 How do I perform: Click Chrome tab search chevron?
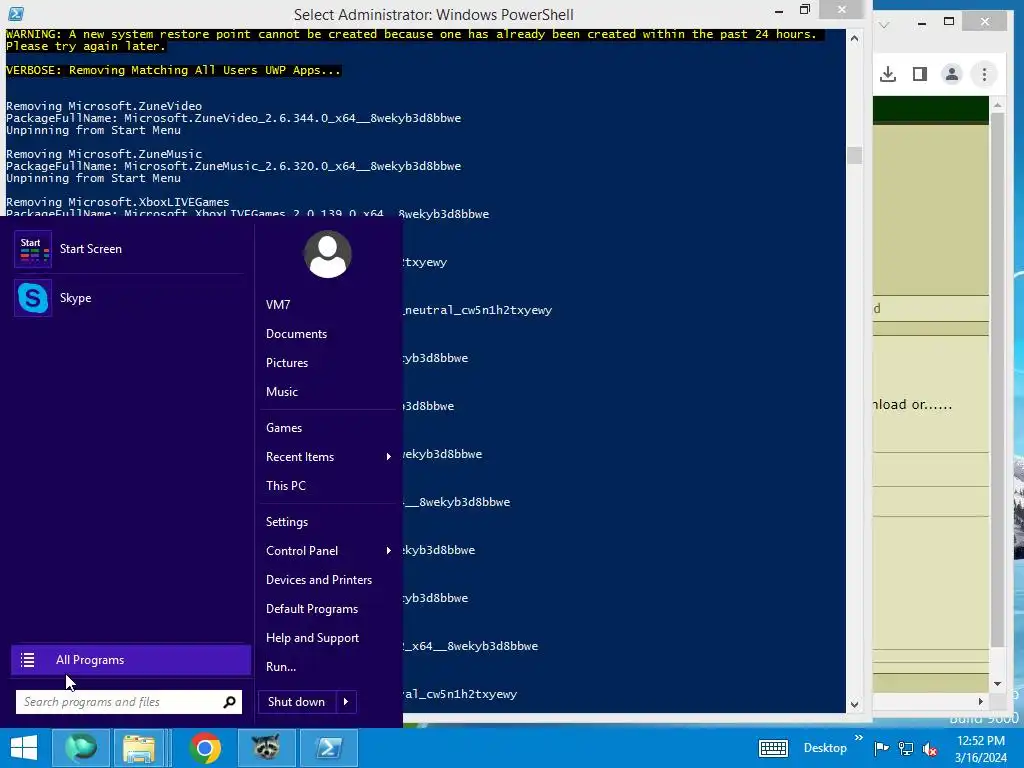(884, 24)
